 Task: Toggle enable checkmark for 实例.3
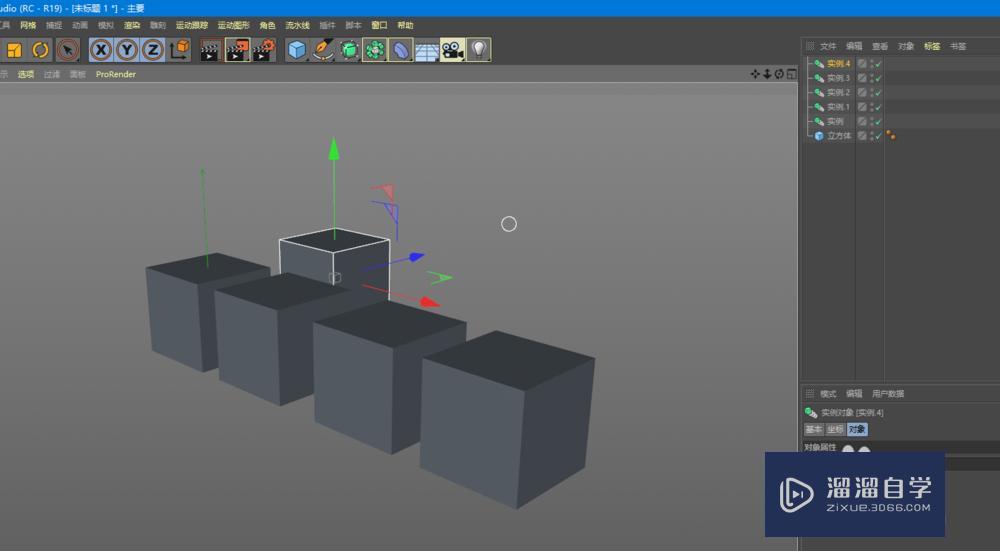878,78
